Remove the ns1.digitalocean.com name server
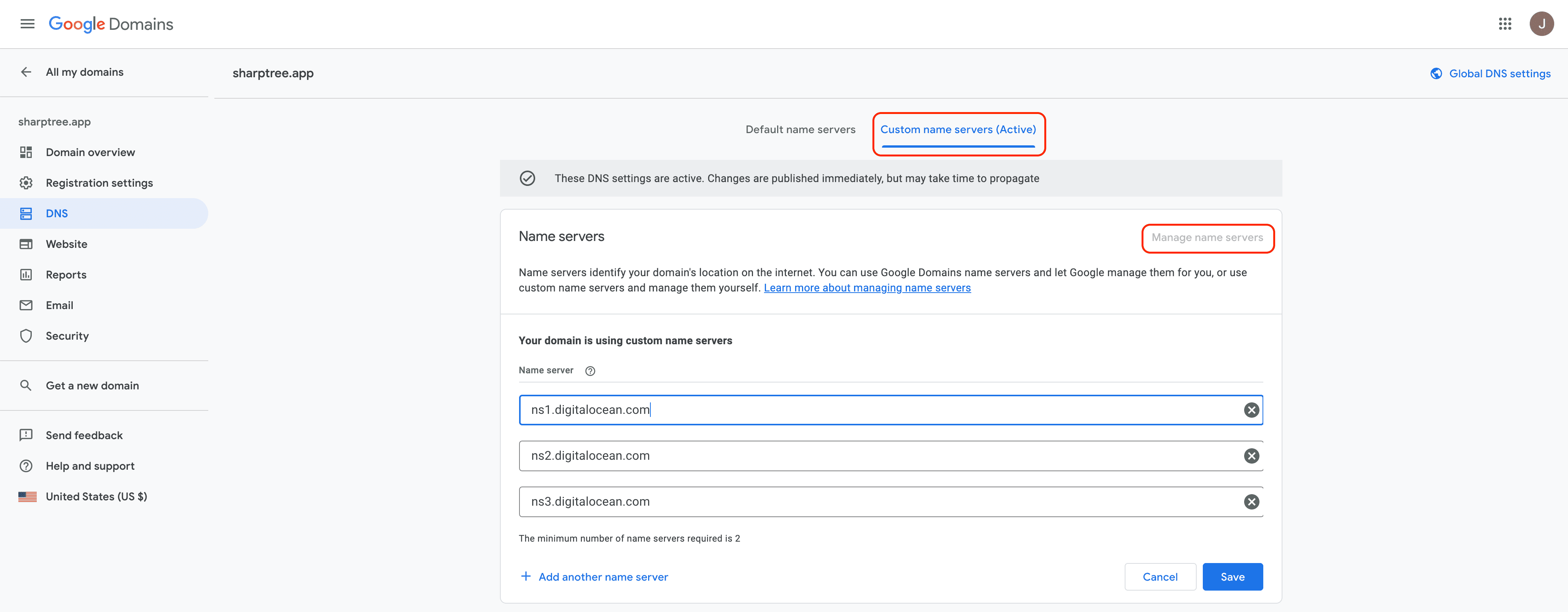Screen dimensions: 1568x612 (x=1251, y=410)
